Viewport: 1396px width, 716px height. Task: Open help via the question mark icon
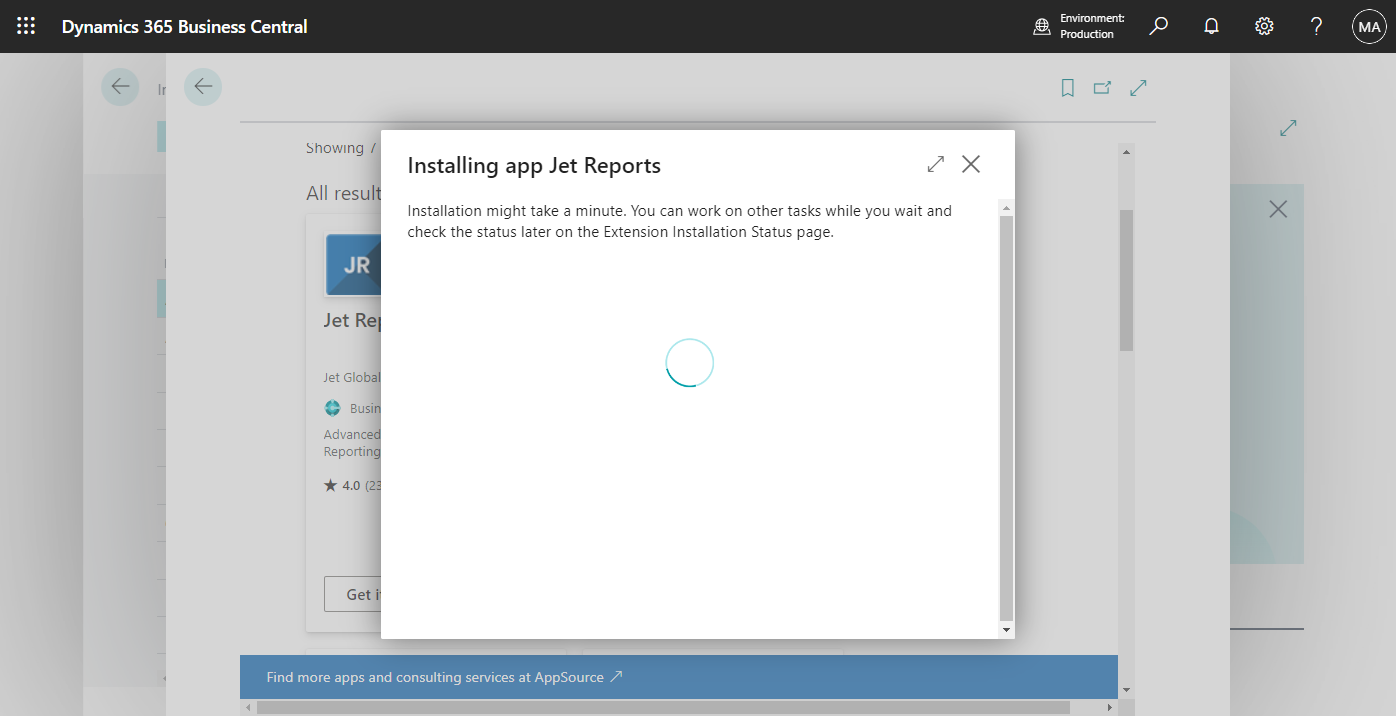pos(1316,26)
